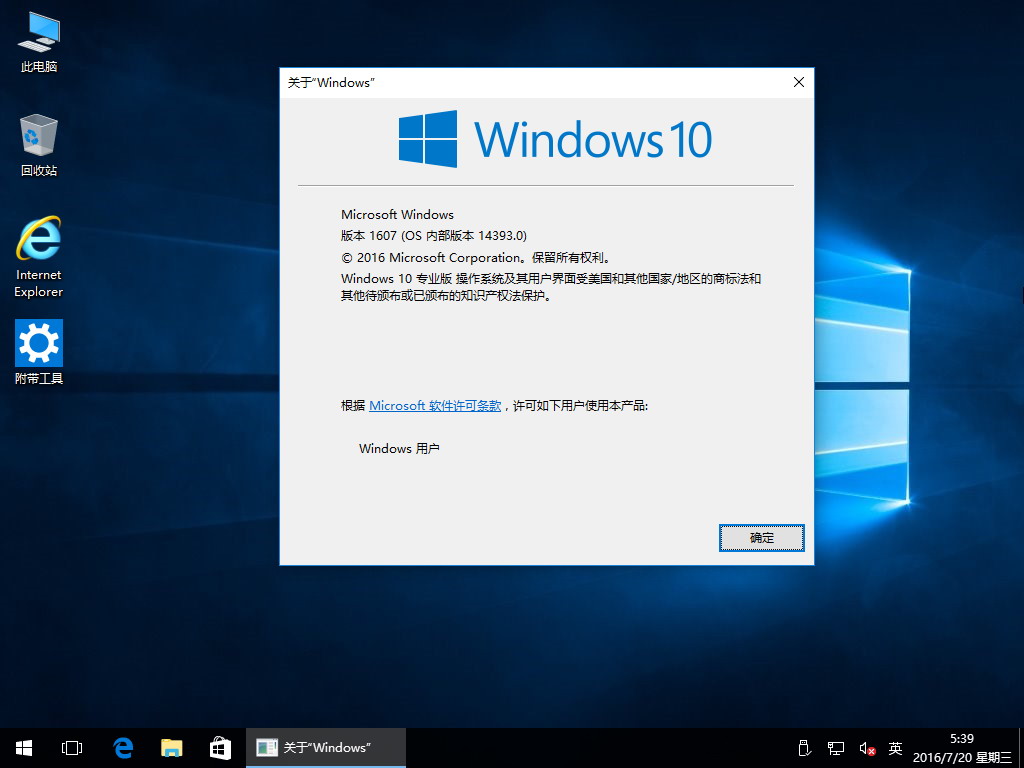
Task: Click the text 版本 1607 (OS 内部版本 14393.0)
Action: [x=434, y=236]
